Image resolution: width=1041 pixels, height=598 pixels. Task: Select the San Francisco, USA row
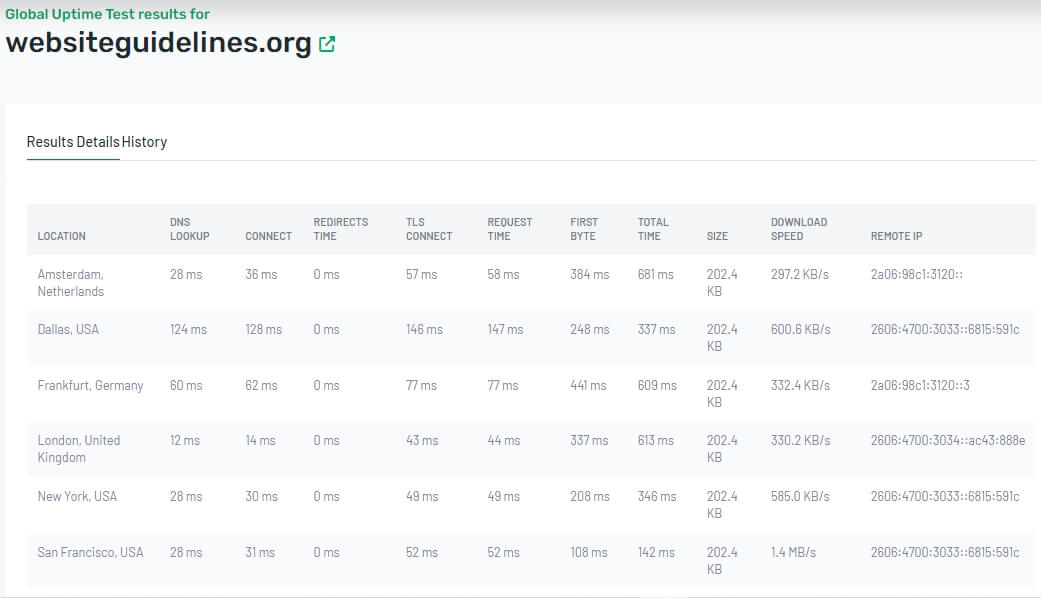coord(90,552)
